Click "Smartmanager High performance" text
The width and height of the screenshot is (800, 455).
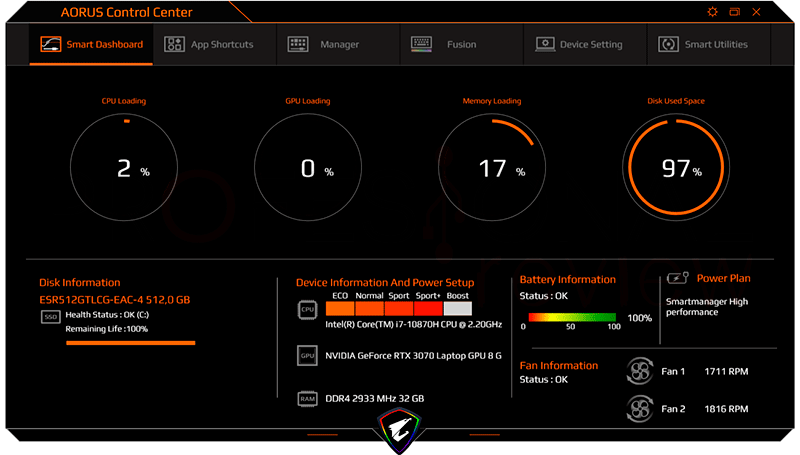(707, 307)
